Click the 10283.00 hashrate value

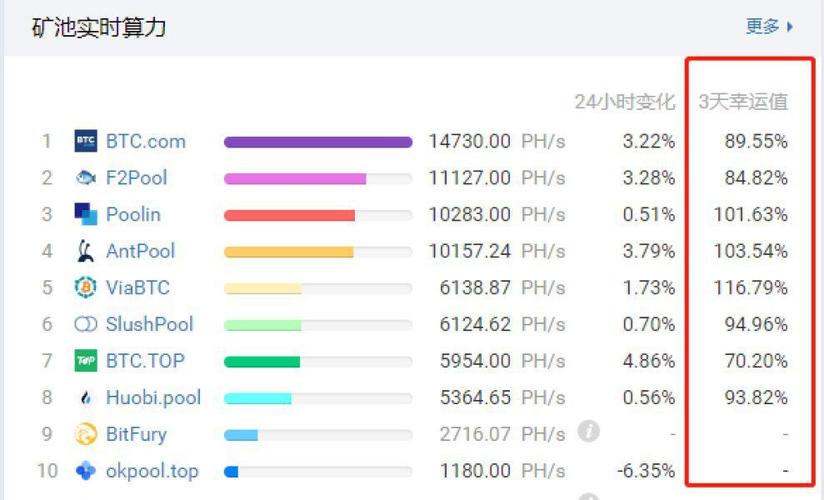pyautogui.click(x=469, y=215)
